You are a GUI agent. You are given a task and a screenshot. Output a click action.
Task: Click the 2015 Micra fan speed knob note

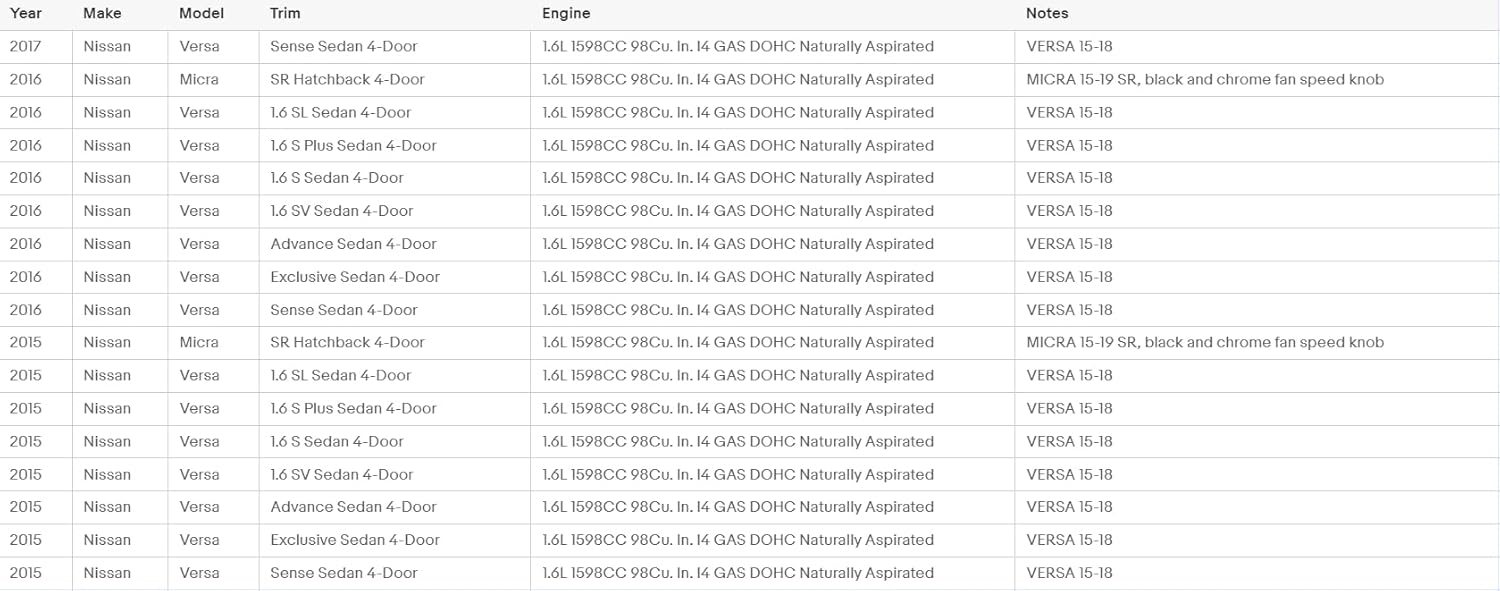(1205, 342)
